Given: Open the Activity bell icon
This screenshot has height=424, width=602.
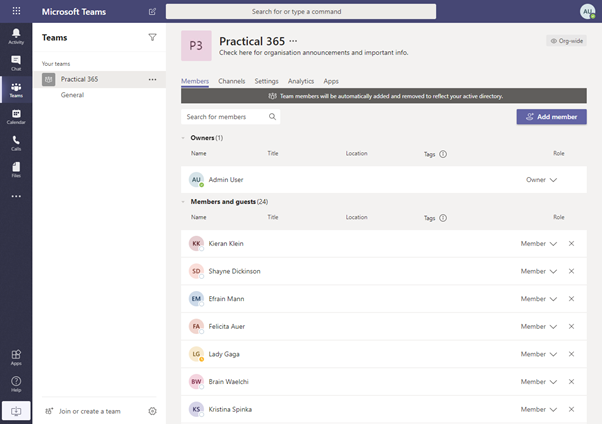Looking at the screenshot, I should click(x=16, y=36).
